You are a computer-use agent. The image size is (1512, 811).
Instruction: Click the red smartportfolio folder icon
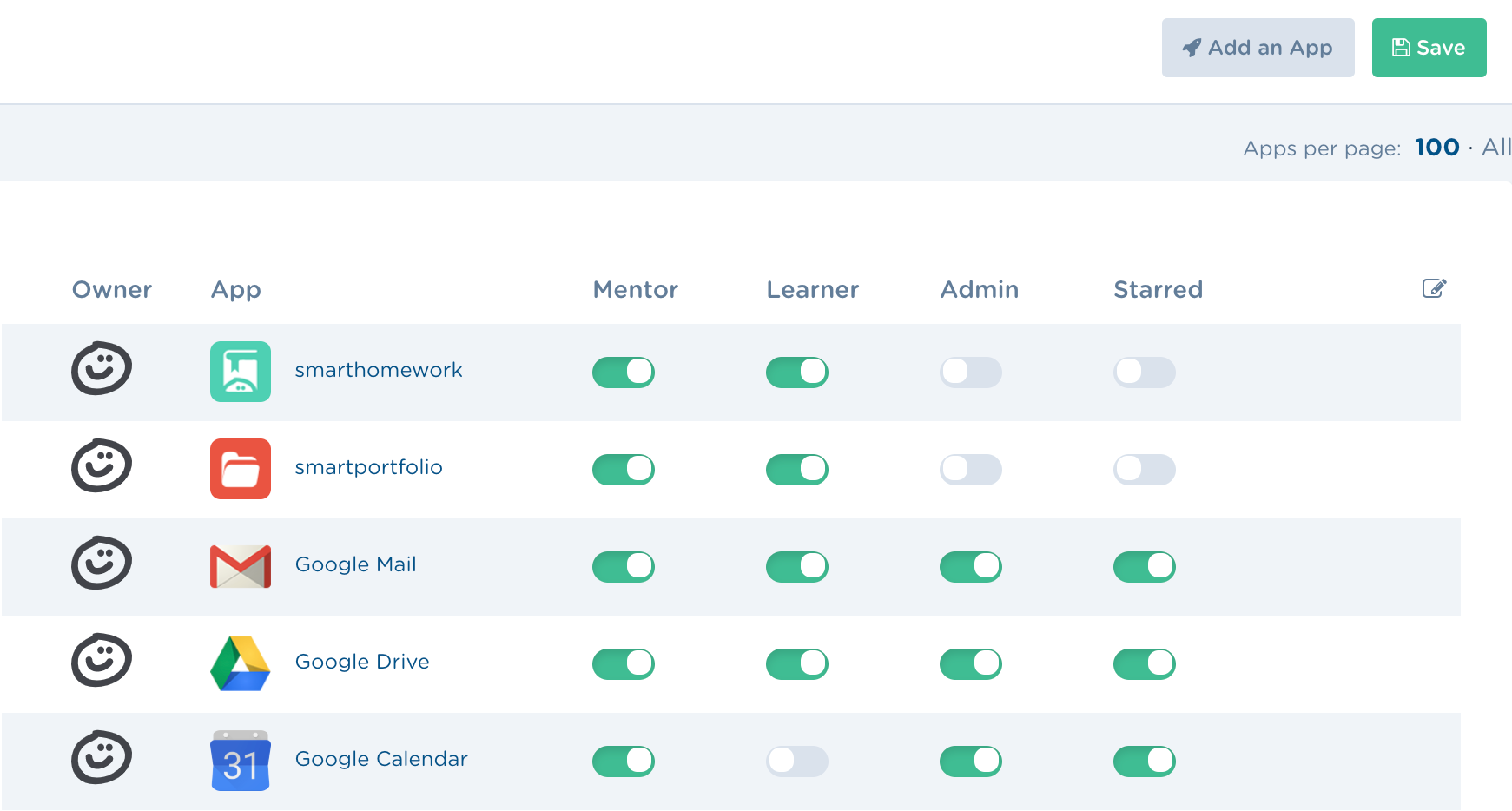241,469
